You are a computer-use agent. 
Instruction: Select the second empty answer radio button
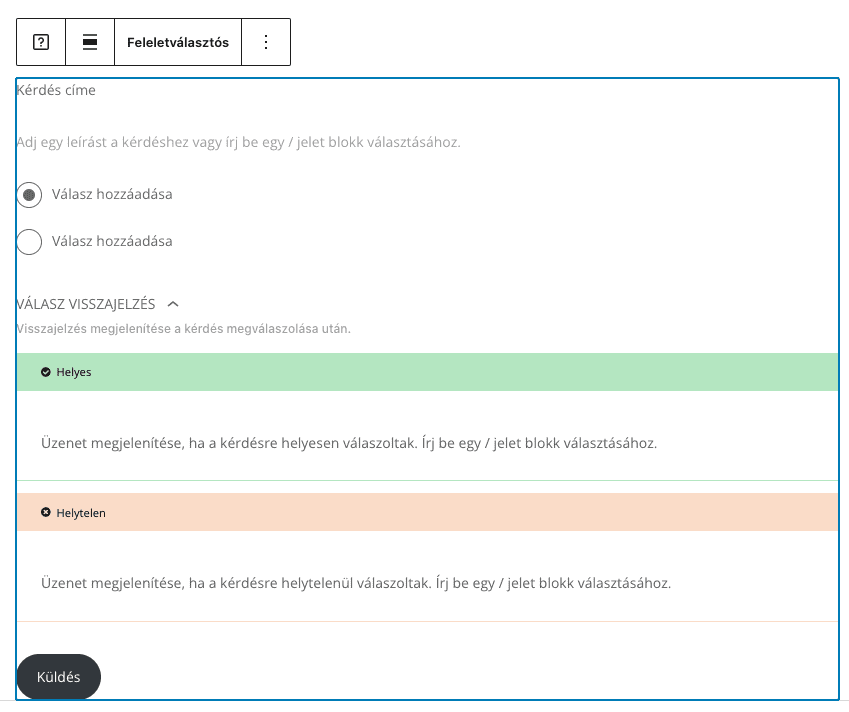(x=29, y=241)
